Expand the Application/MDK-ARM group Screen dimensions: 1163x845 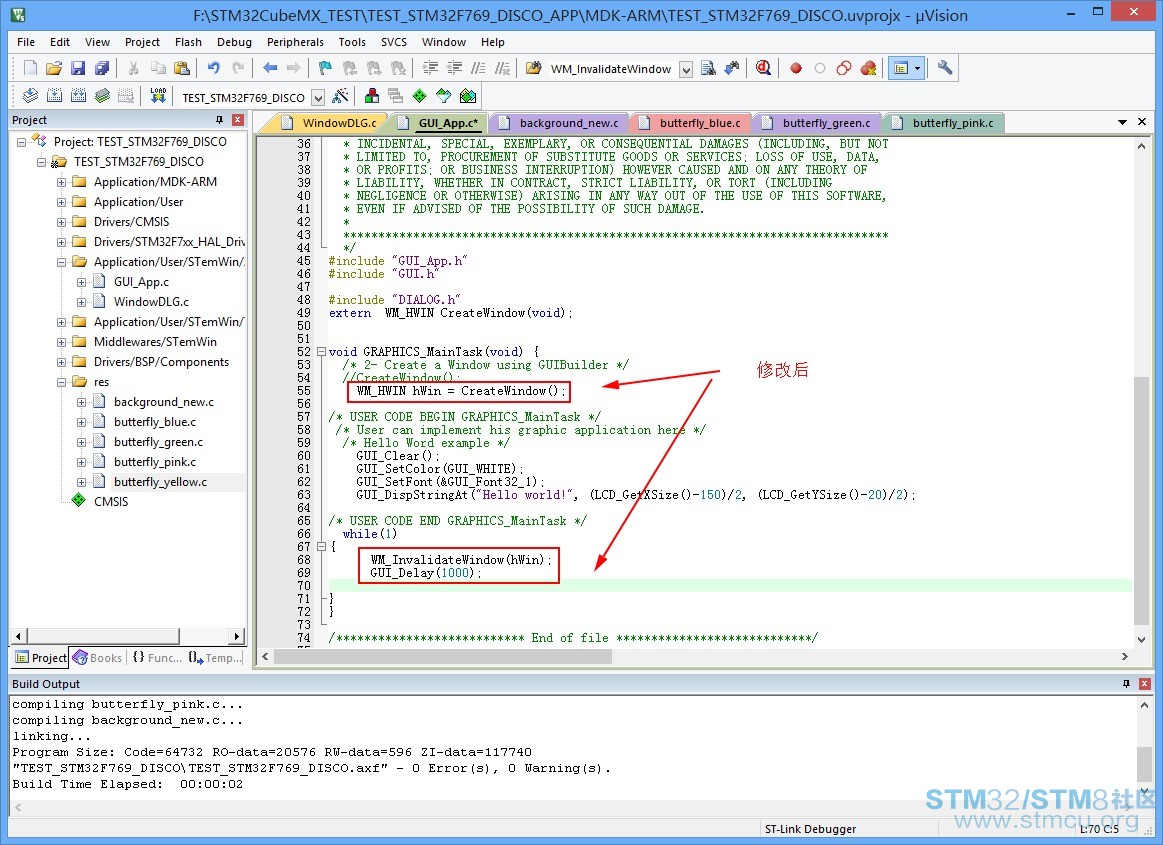(62, 182)
